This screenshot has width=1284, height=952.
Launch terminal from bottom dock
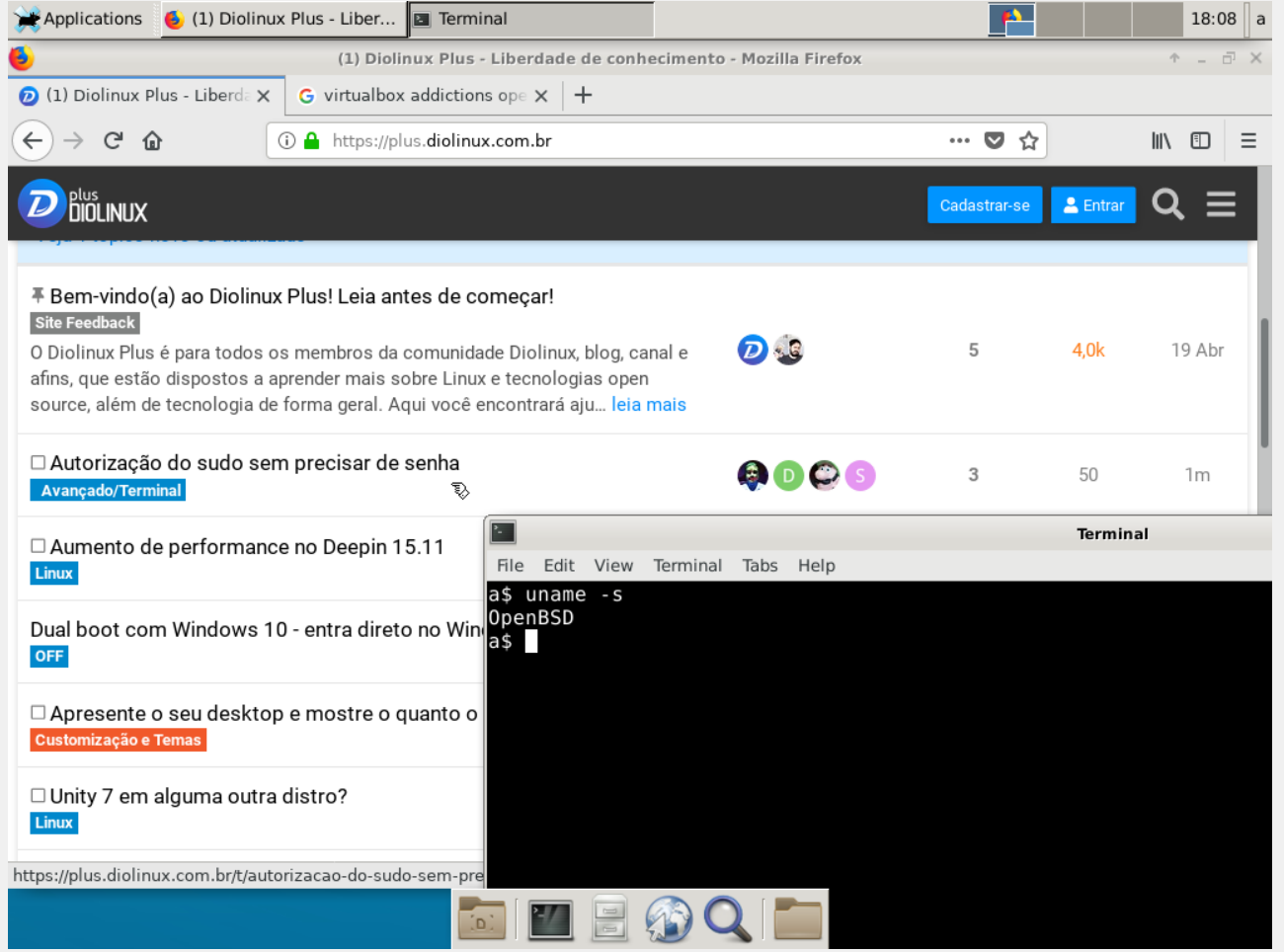[x=550, y=919]
